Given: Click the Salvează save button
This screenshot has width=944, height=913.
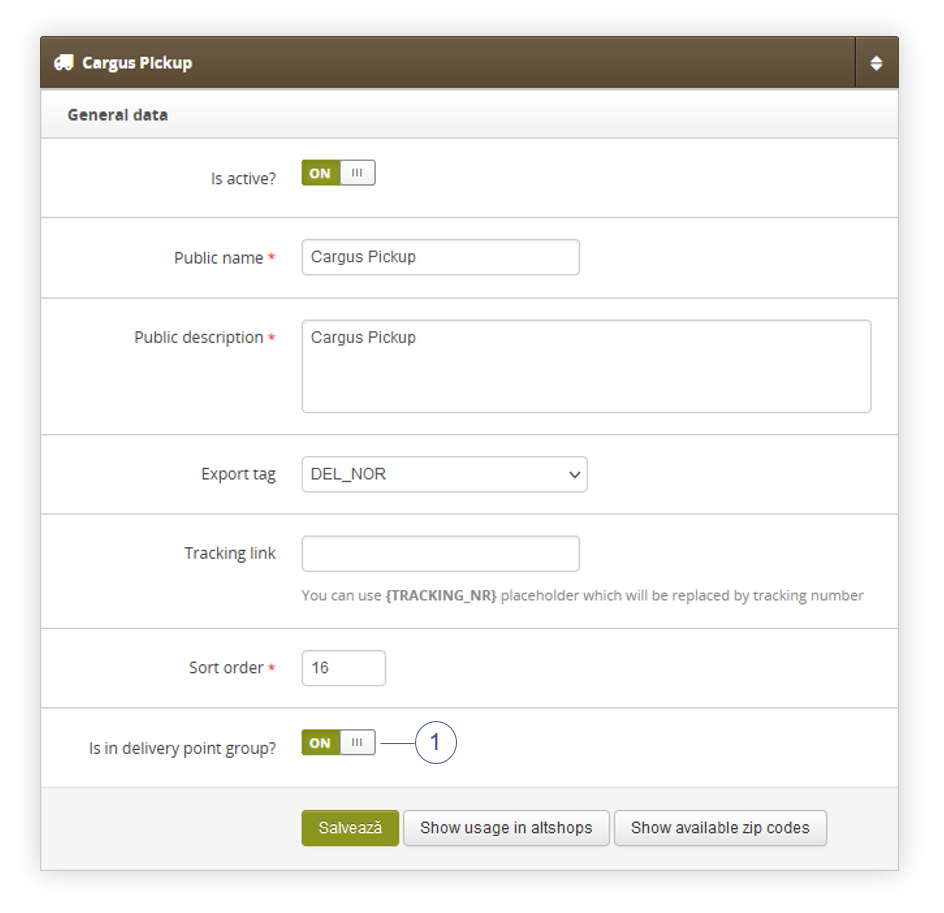Looking at the screenshot, I should pos(350,828).
